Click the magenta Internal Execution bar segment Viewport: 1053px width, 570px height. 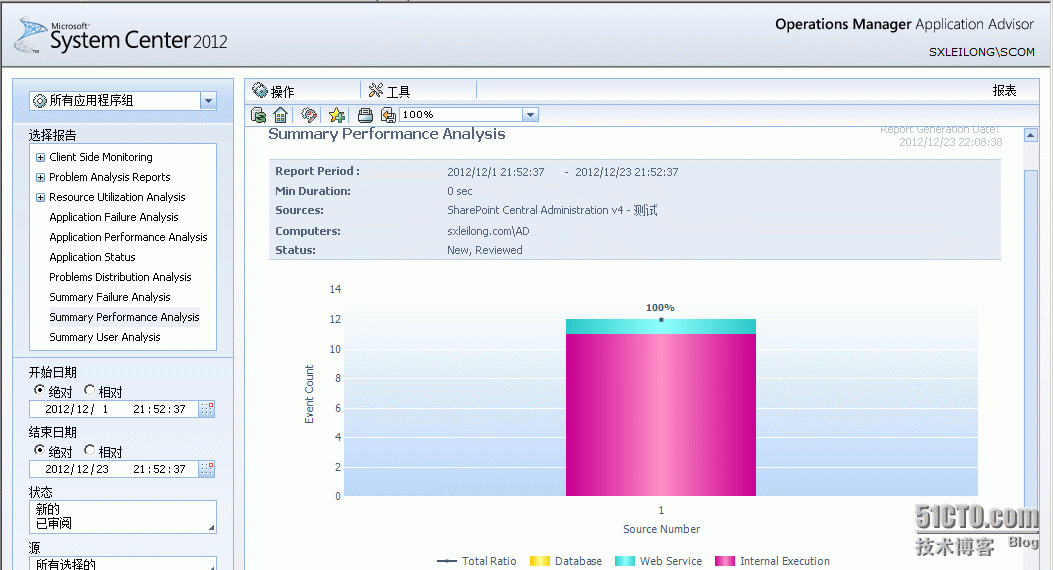661,415
